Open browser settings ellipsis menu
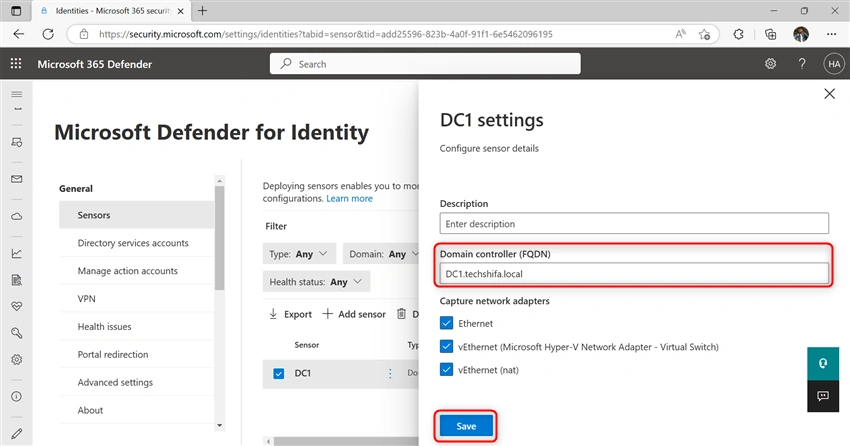The image size is (850, 446). (x=832, y=34)
